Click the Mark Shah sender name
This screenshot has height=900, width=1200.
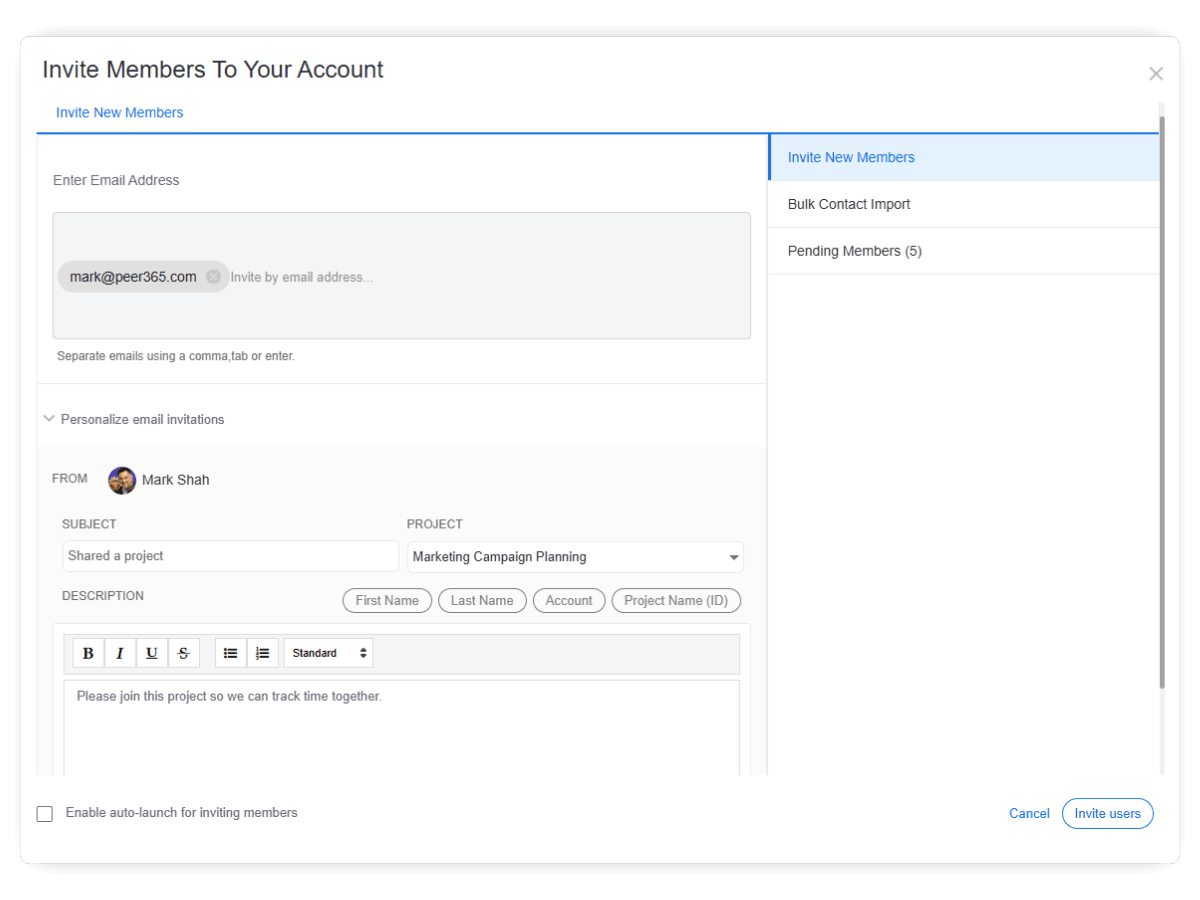click(x=176, y=480)
